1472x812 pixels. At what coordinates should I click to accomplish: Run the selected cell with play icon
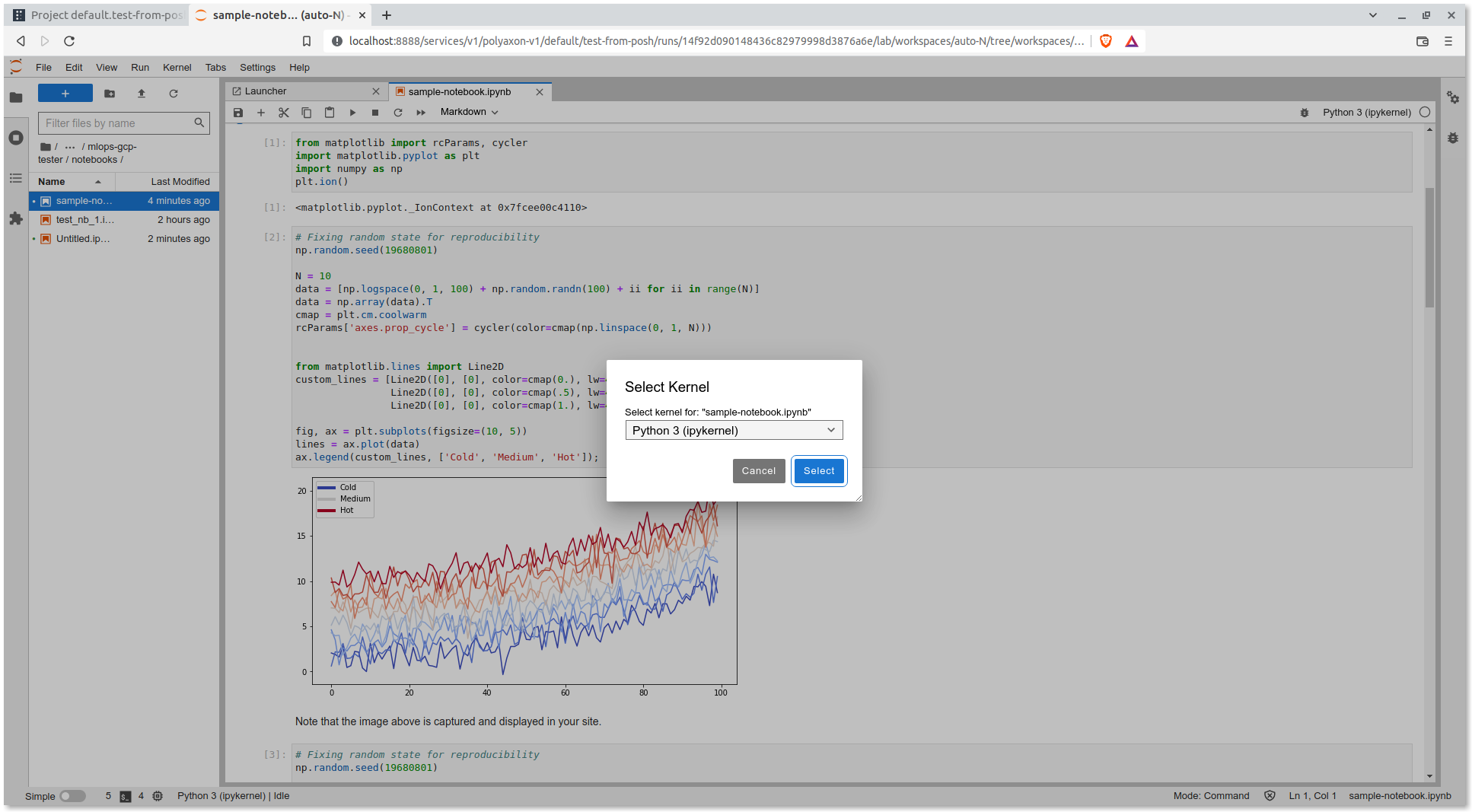pyautogui.click(x=352, y=113)
